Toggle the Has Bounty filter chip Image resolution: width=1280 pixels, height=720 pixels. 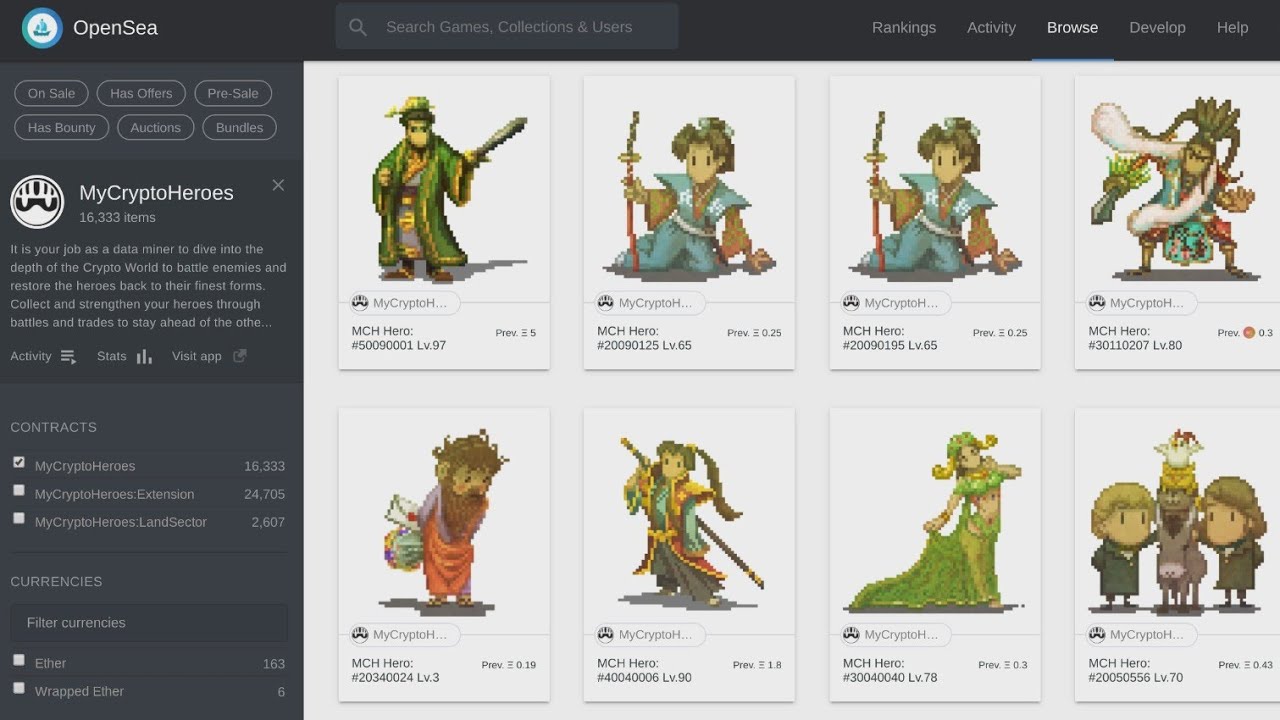[x=61, y=127]
